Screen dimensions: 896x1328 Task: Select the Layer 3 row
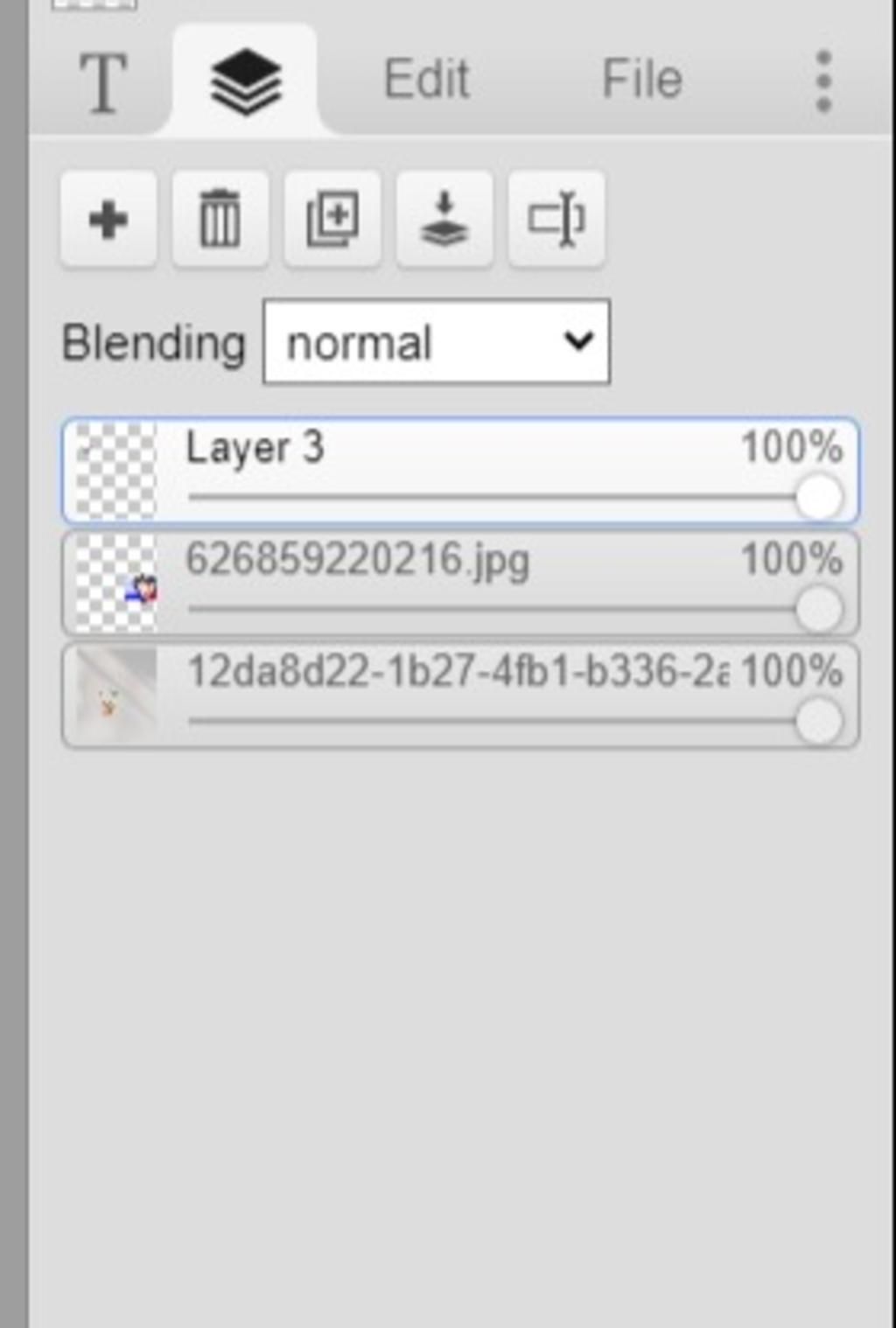click(x=460, y=472)
